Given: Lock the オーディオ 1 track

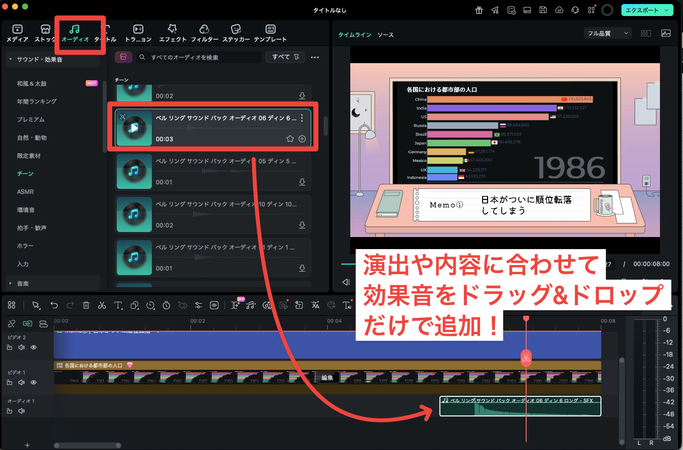Looking at the screenshot, I should click(x=10, y=411).
